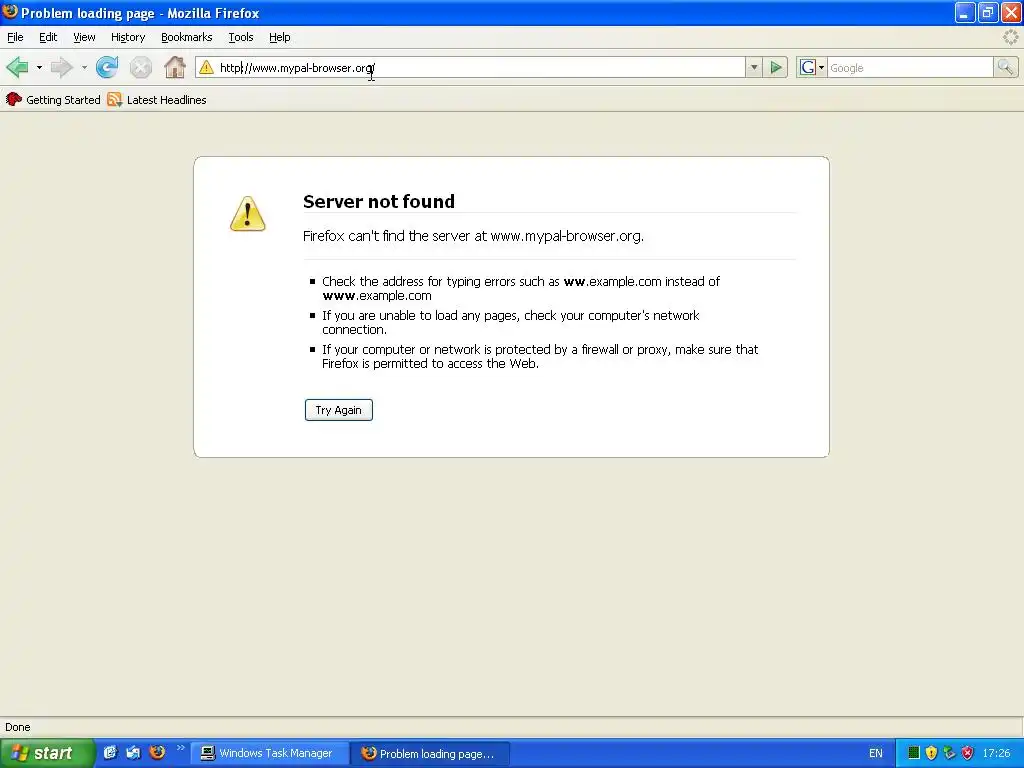Expand the Quick Launch overflow chevron
Viewport: 1024px width, 768px height.
coord(180,748)
